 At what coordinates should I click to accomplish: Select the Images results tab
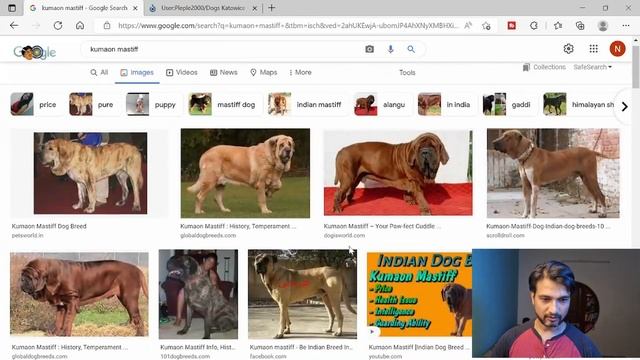[137, 72]
